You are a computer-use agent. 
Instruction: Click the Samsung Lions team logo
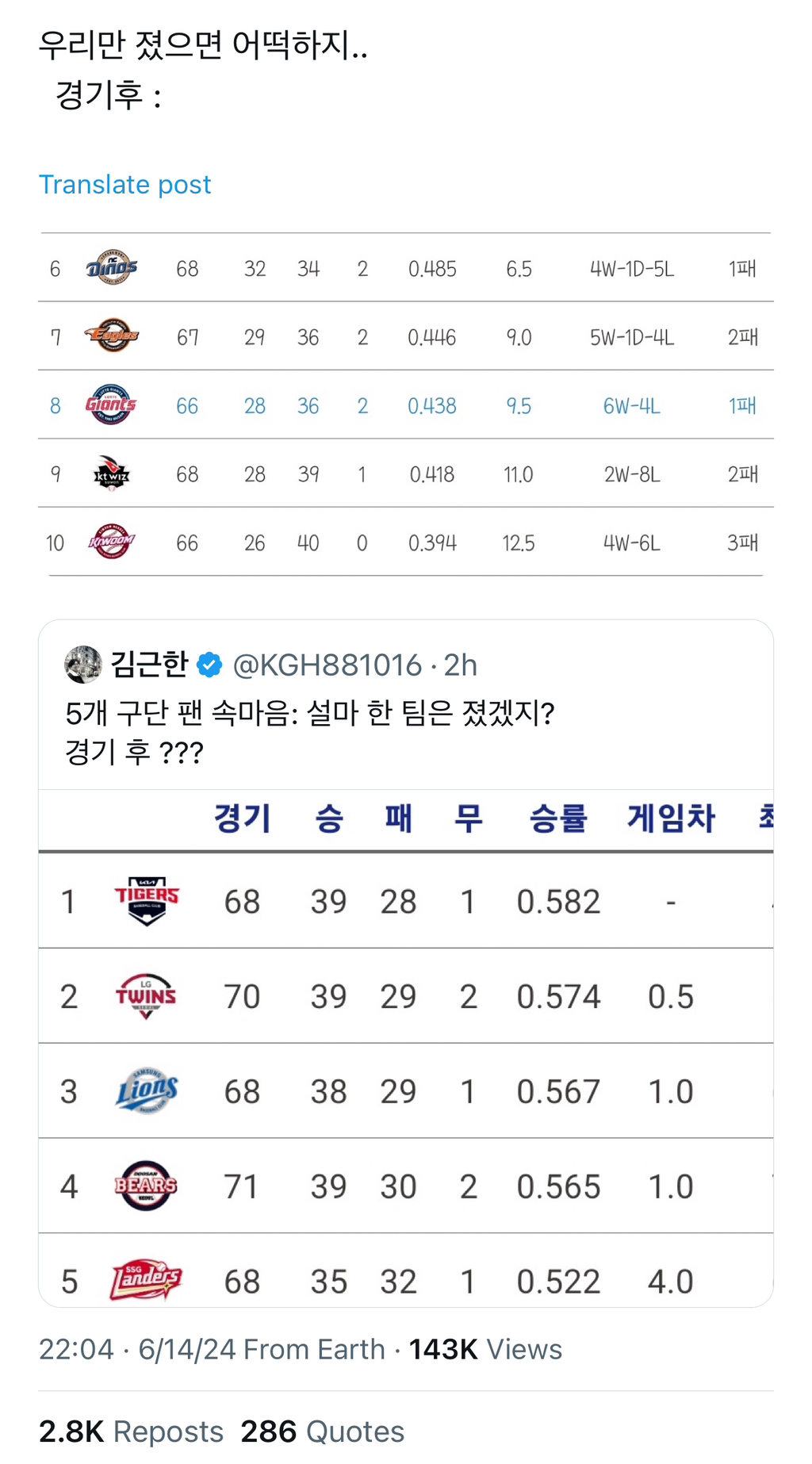coord(147,1091)
